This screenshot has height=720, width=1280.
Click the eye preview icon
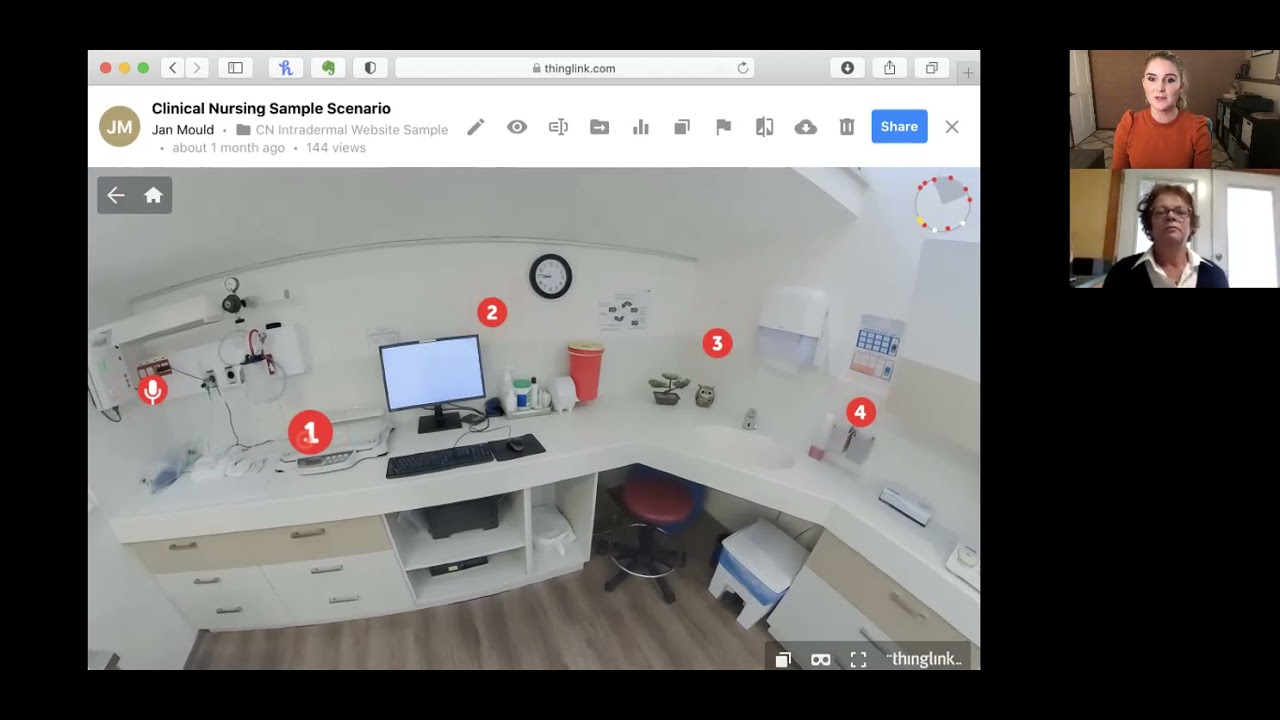pyautogui.click(x=517, y=127)
